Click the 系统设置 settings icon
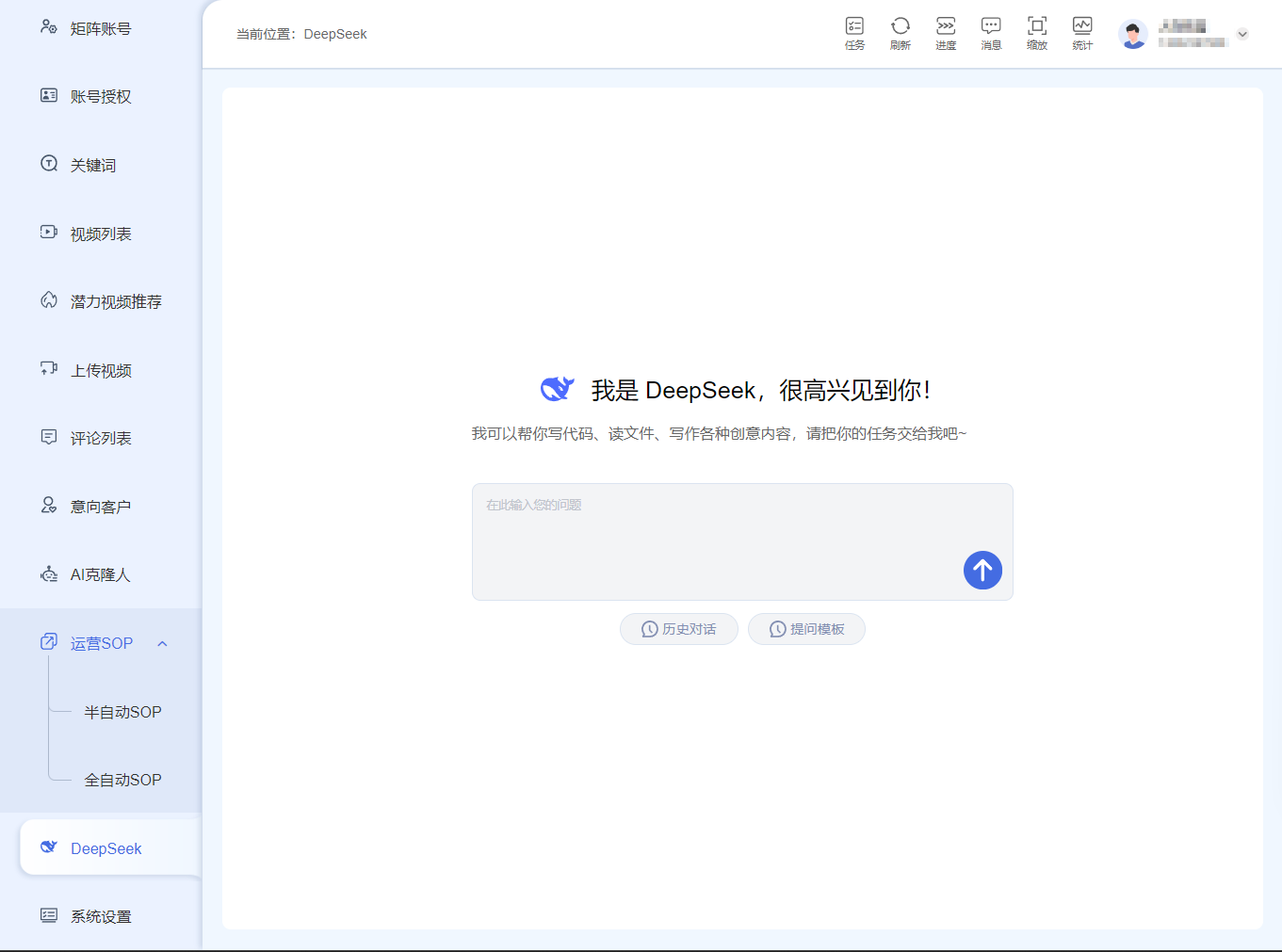The height and width of the screenshot is (952, 1282). coord(49,915)
